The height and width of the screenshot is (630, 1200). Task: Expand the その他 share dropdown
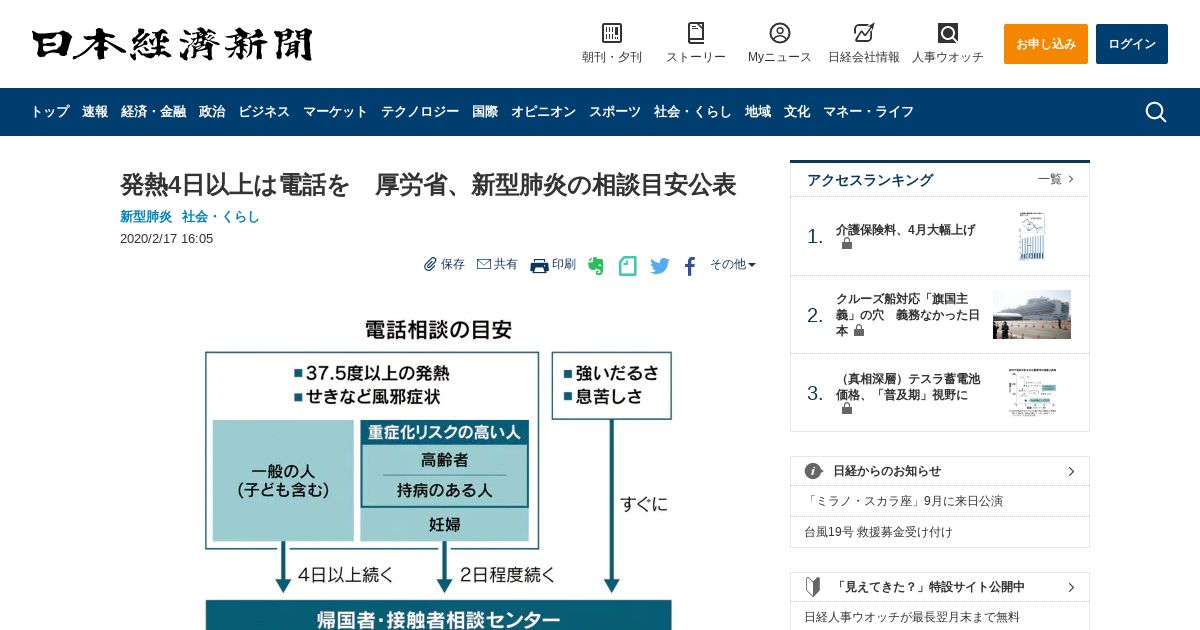(x=733, y=265)
